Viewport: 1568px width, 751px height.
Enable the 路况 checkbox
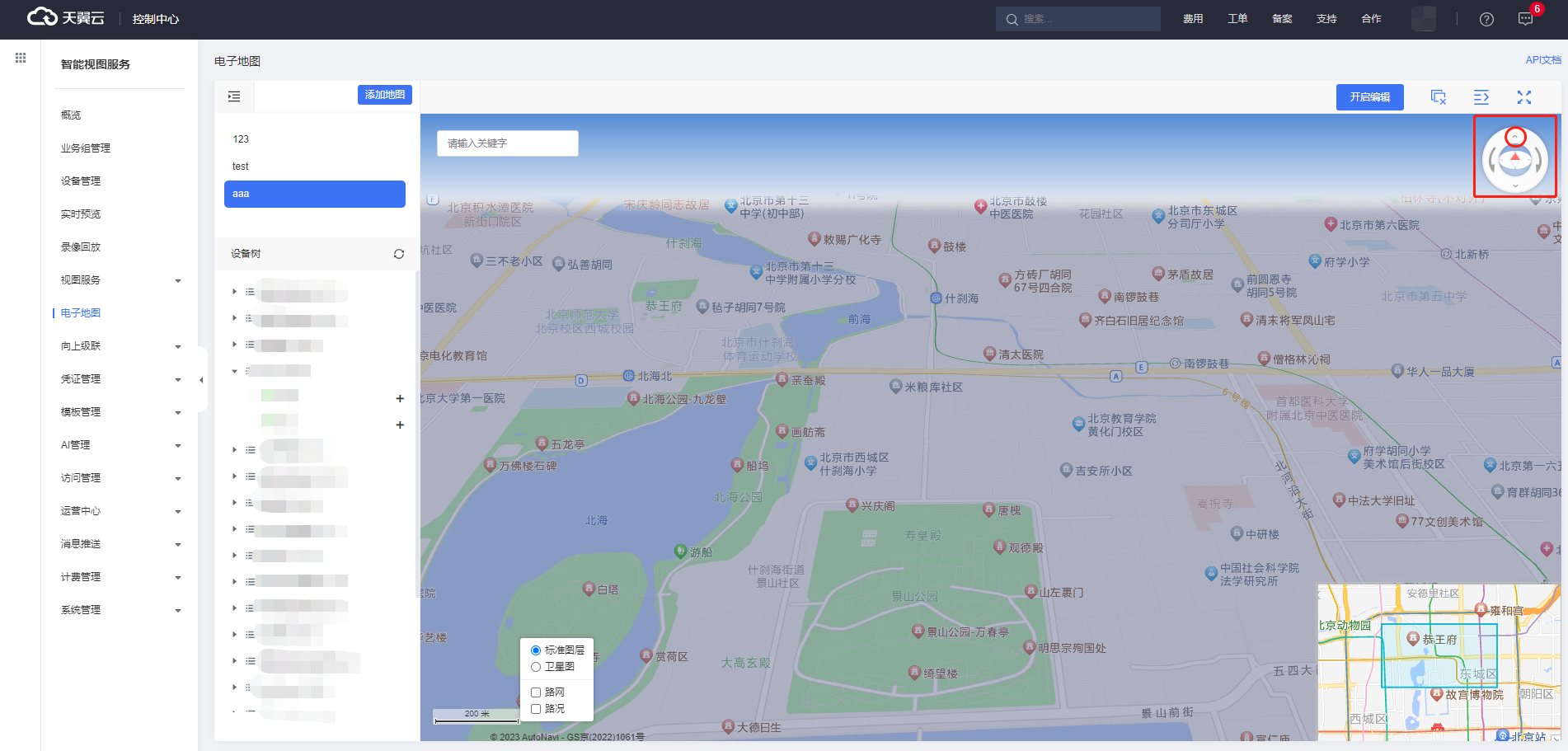pos(536,709)
